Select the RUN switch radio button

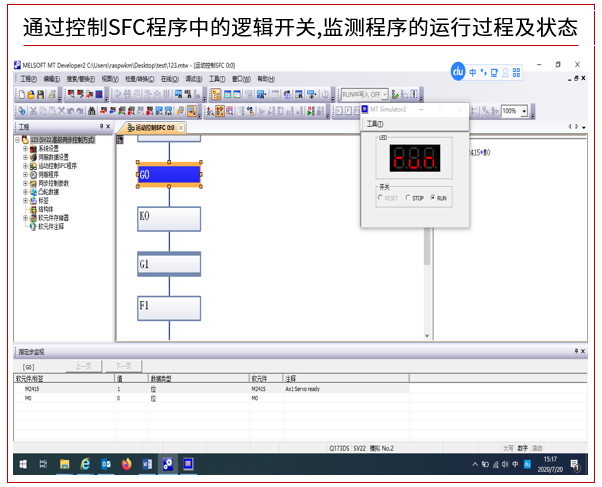[x=433, y=198]
